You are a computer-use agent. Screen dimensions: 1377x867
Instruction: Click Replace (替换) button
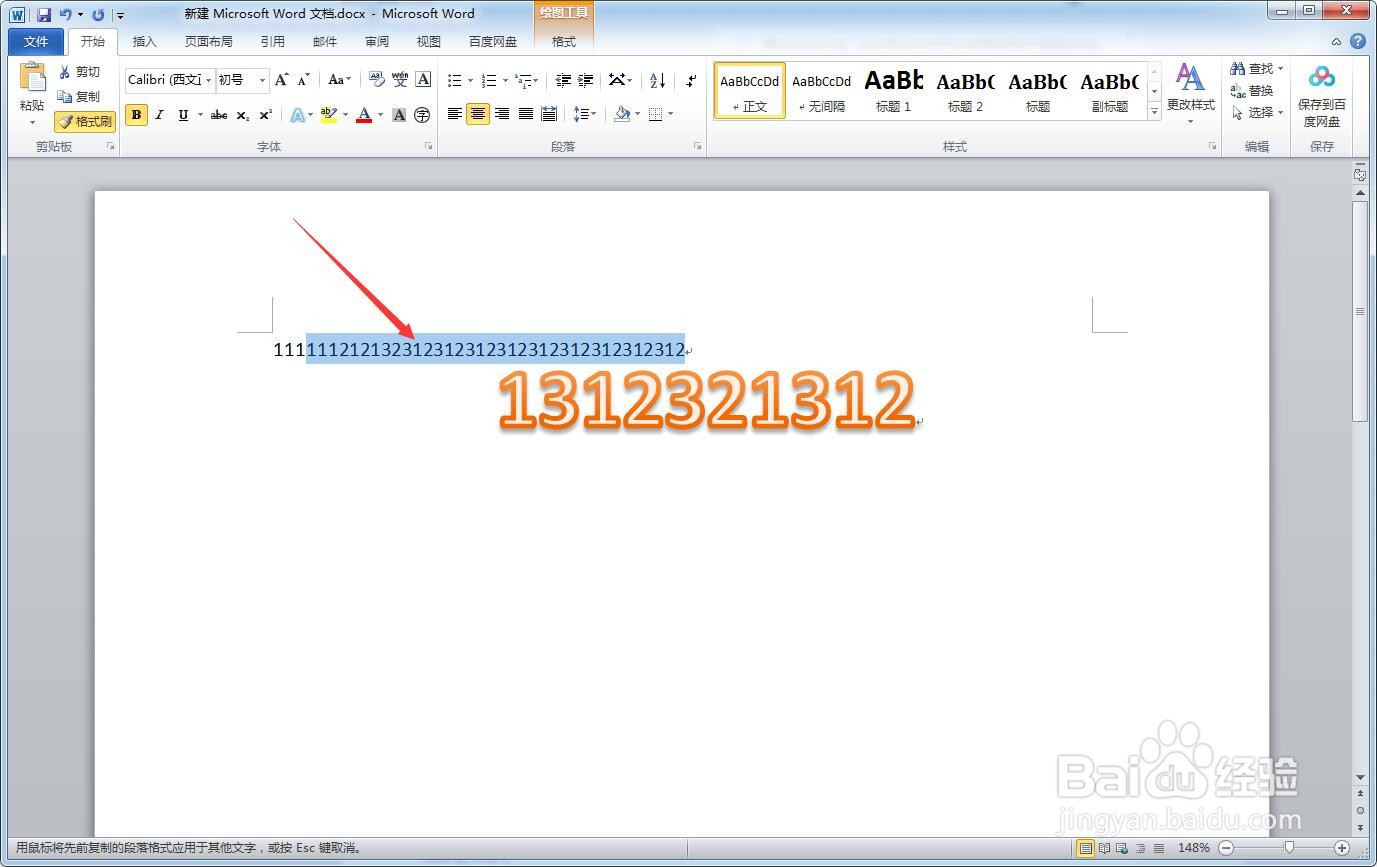pyautogui.click(x=1252, y=91)
